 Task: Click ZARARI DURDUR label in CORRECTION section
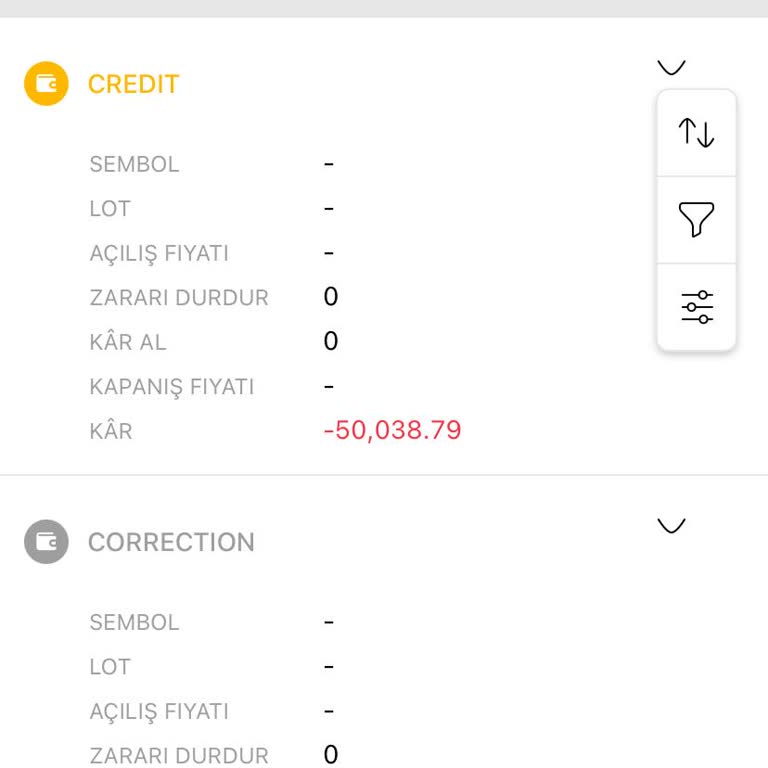[x=179, y=756]
